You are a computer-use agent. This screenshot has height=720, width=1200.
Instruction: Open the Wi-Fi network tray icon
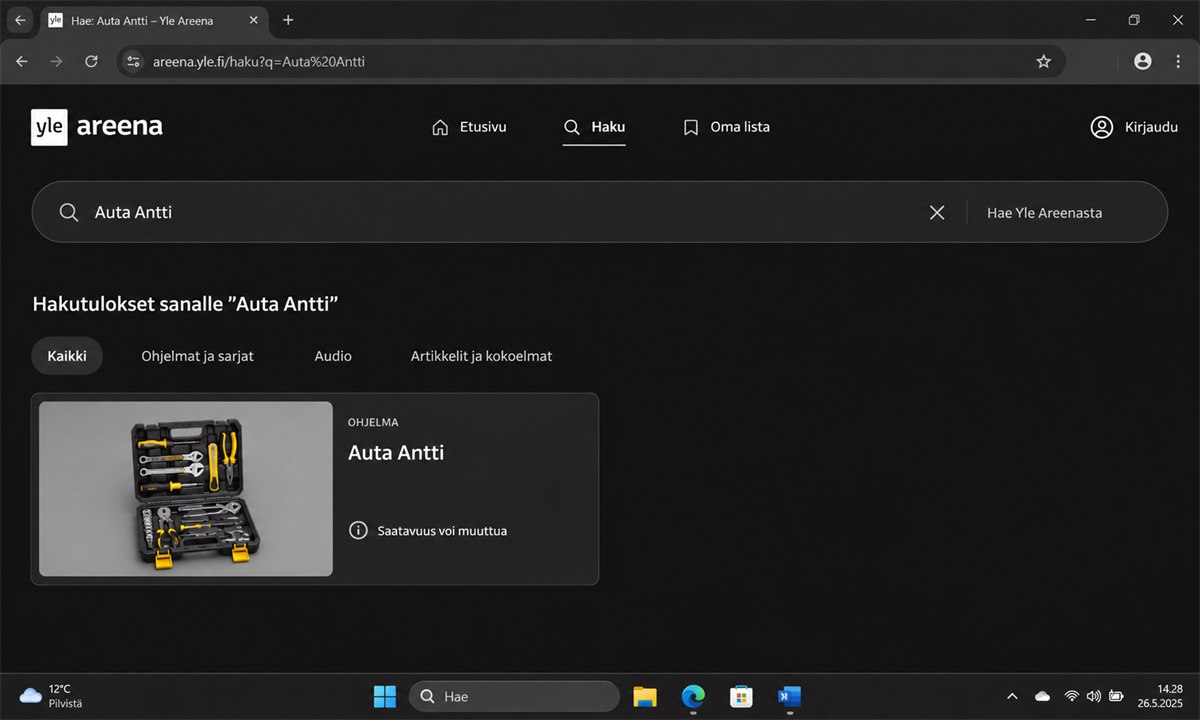pos(1072,696)
